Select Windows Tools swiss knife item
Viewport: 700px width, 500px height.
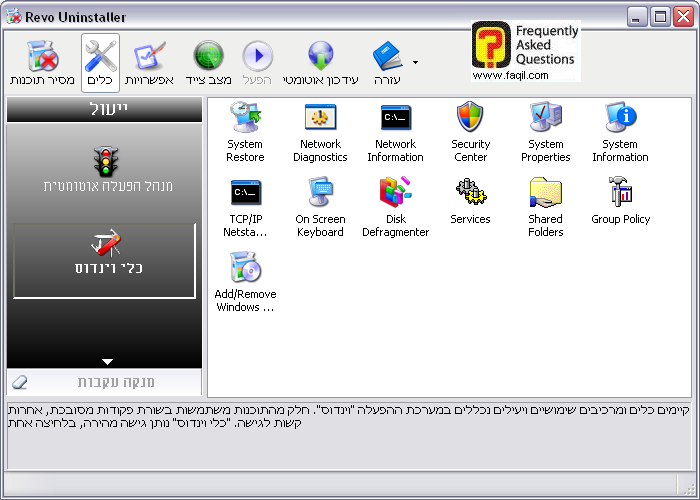point(105,260)
